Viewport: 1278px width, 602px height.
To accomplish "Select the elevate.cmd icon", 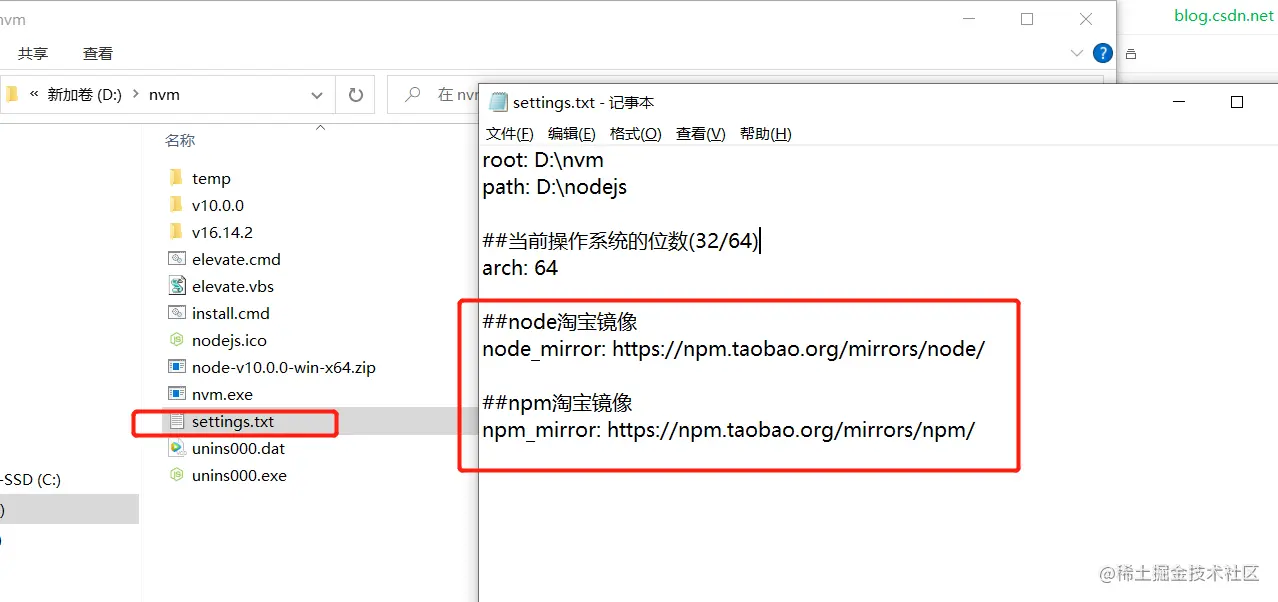I will 174,258.
